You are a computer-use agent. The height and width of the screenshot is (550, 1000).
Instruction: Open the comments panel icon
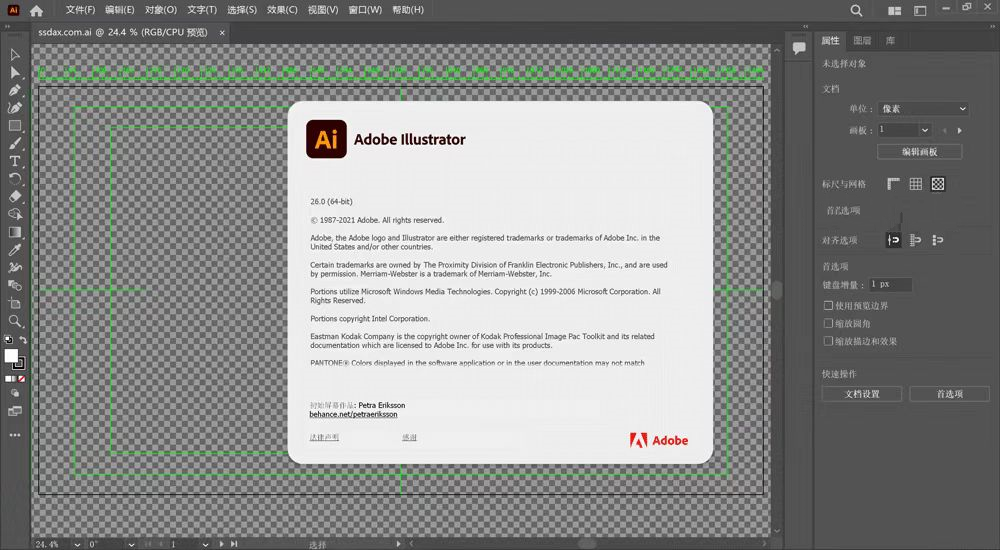pyautogui.click(x=798, y=48)
